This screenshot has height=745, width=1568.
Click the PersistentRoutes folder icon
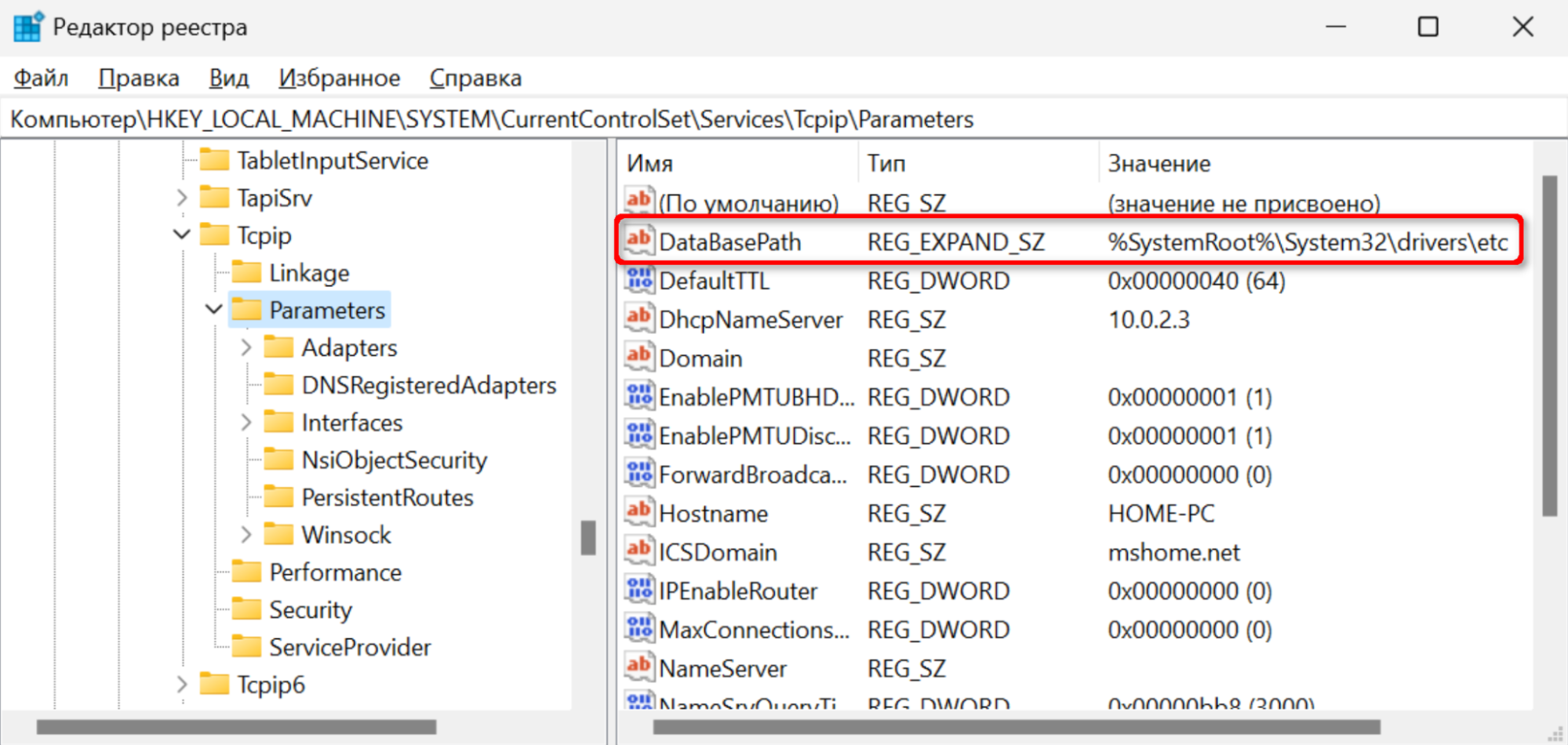(278, 496)
